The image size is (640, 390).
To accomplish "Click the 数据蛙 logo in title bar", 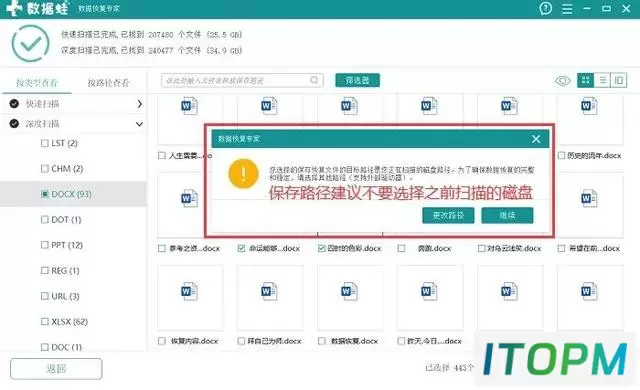I will click(37, 8).
